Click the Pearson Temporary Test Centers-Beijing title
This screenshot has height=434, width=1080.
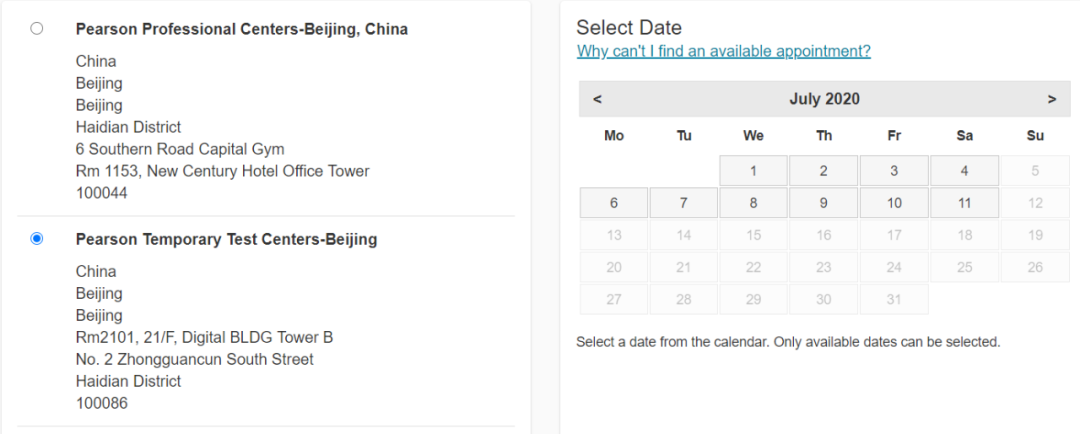pyautogui.click(x=226, y=239)
